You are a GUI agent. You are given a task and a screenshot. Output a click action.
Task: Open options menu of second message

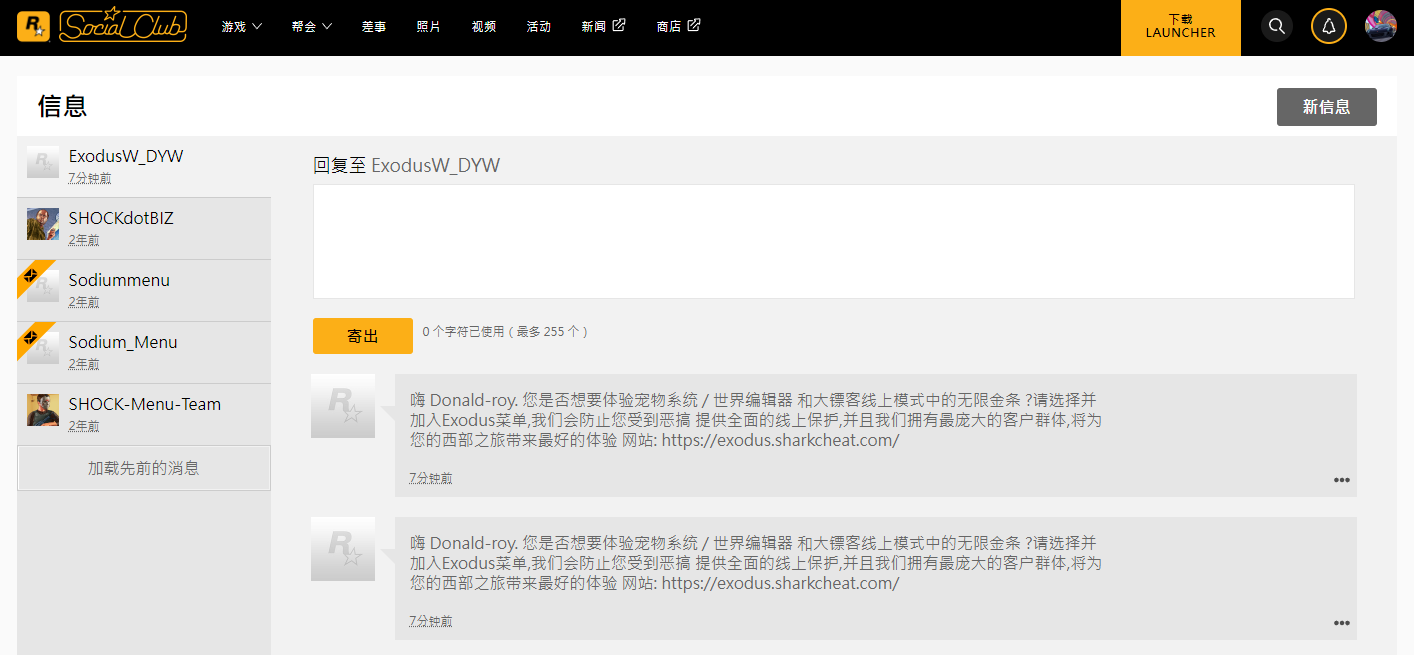pos(1342,623)
